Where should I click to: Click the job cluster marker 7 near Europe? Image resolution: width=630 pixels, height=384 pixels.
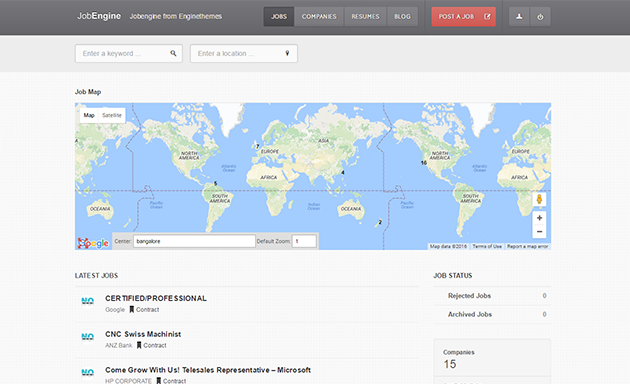coord(258,147)
